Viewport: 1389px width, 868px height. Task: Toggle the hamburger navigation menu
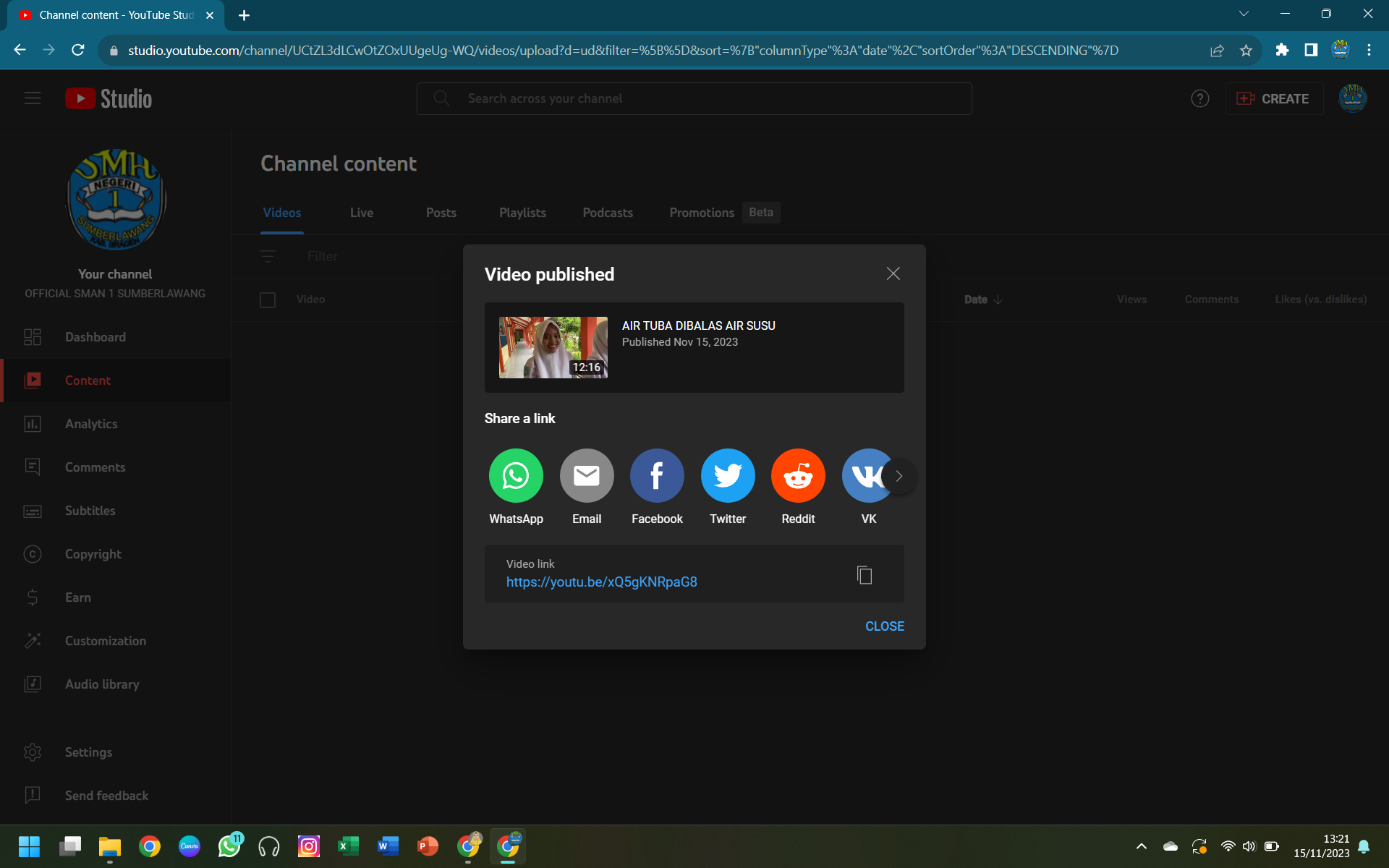(x=33, y=98)
